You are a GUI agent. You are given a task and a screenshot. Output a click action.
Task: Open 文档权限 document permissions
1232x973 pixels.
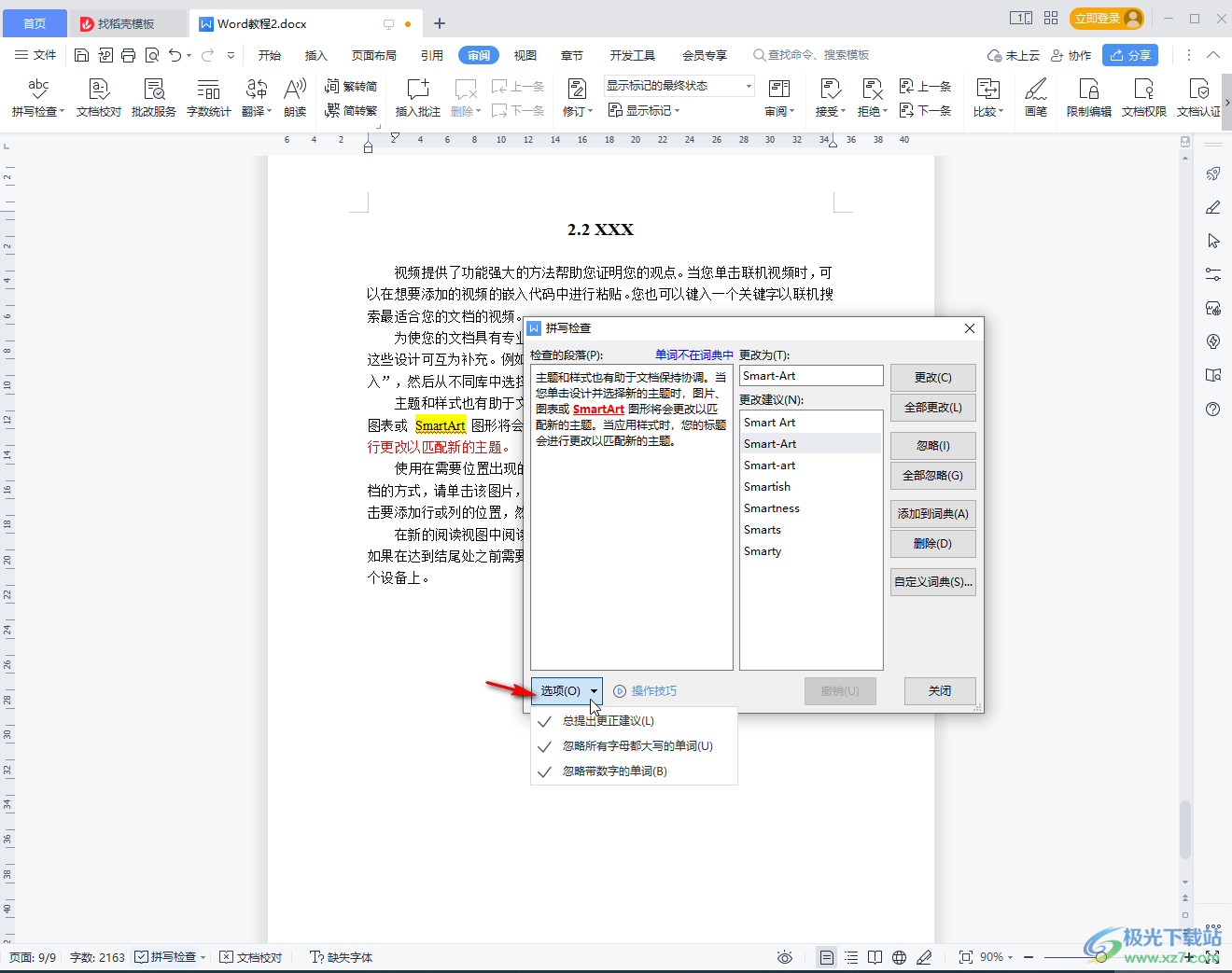[x=1144, y=97]
